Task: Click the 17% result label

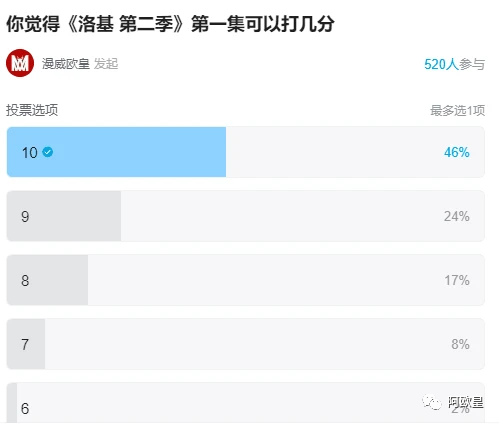Action: click(457, 280)
